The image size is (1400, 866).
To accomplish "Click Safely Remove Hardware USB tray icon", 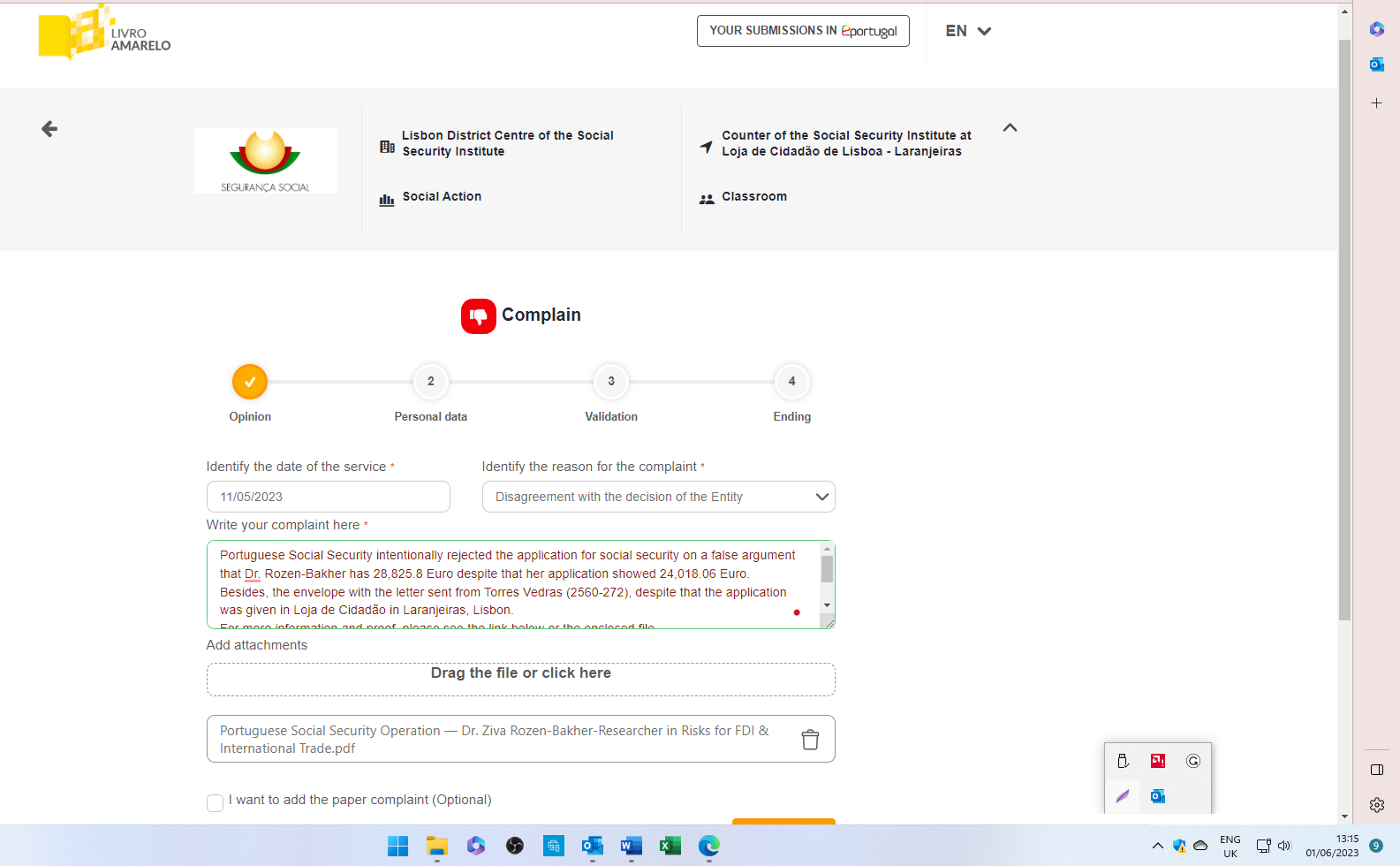I will click(x=1123, y=761).
